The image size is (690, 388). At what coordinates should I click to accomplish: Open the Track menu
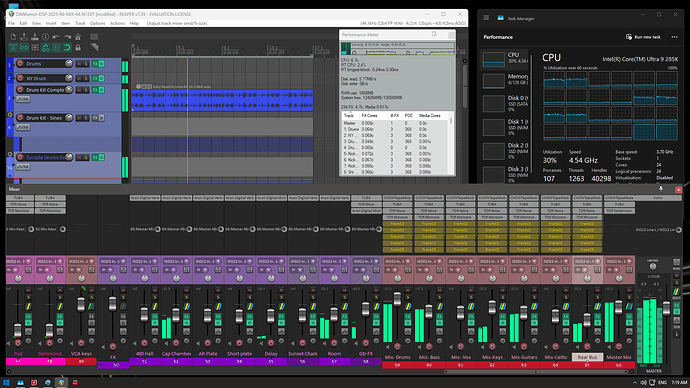click(x=80, y=23)
